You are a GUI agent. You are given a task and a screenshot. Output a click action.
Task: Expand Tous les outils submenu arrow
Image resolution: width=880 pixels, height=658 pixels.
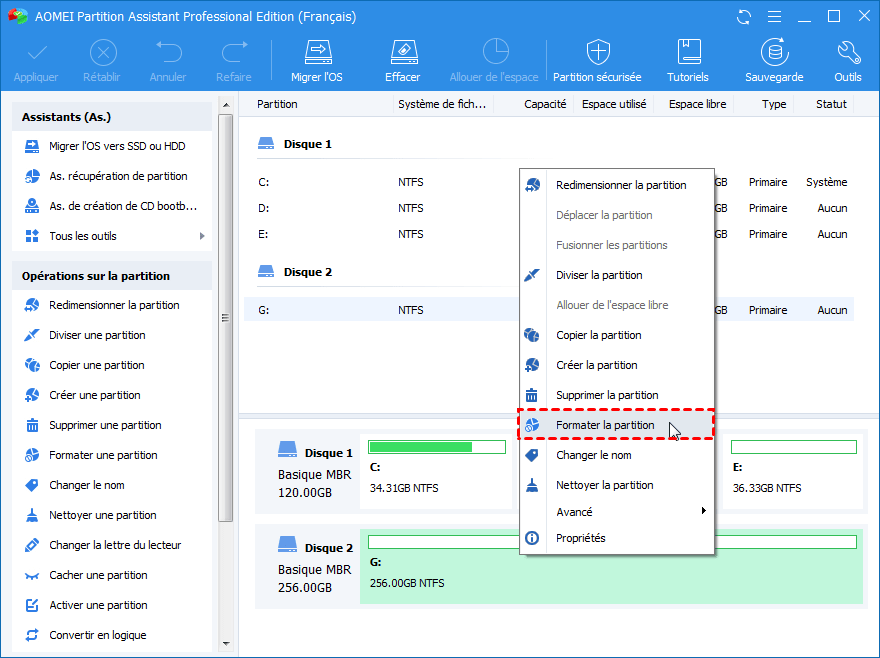(x=202, y=236)
